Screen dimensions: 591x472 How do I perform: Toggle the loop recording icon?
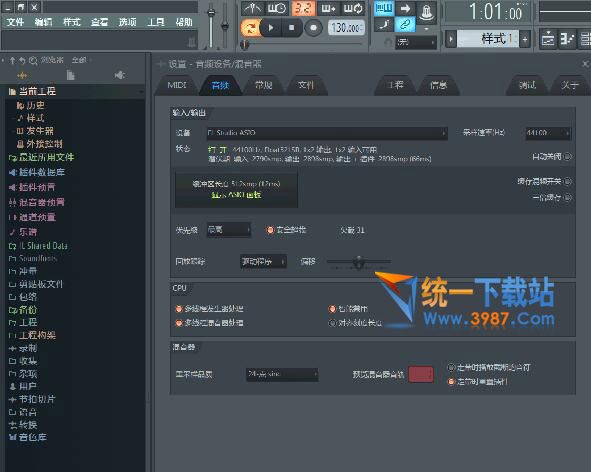tap(353, 8)
